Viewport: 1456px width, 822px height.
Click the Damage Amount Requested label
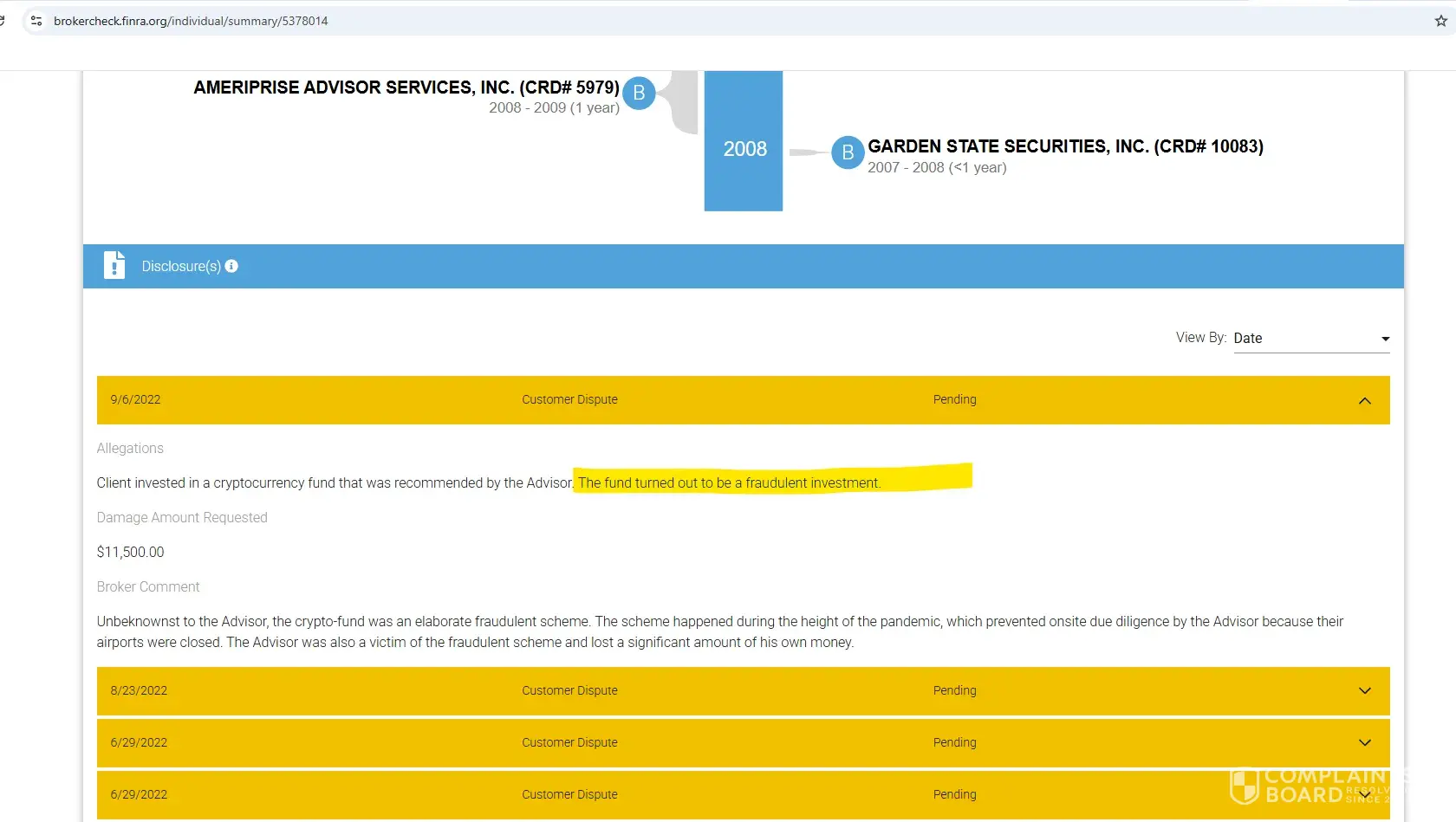click(x=182, y=518)
